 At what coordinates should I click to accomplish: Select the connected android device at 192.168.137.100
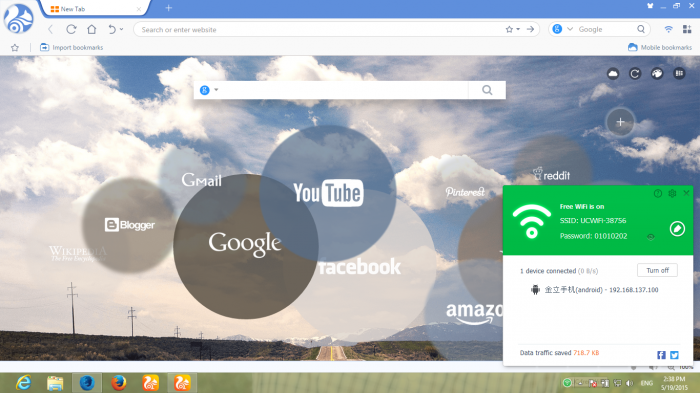(x=594, y=290)
